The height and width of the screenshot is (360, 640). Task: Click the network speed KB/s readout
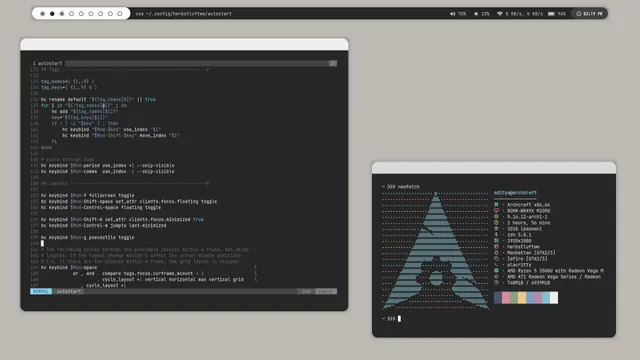(524, 13)
